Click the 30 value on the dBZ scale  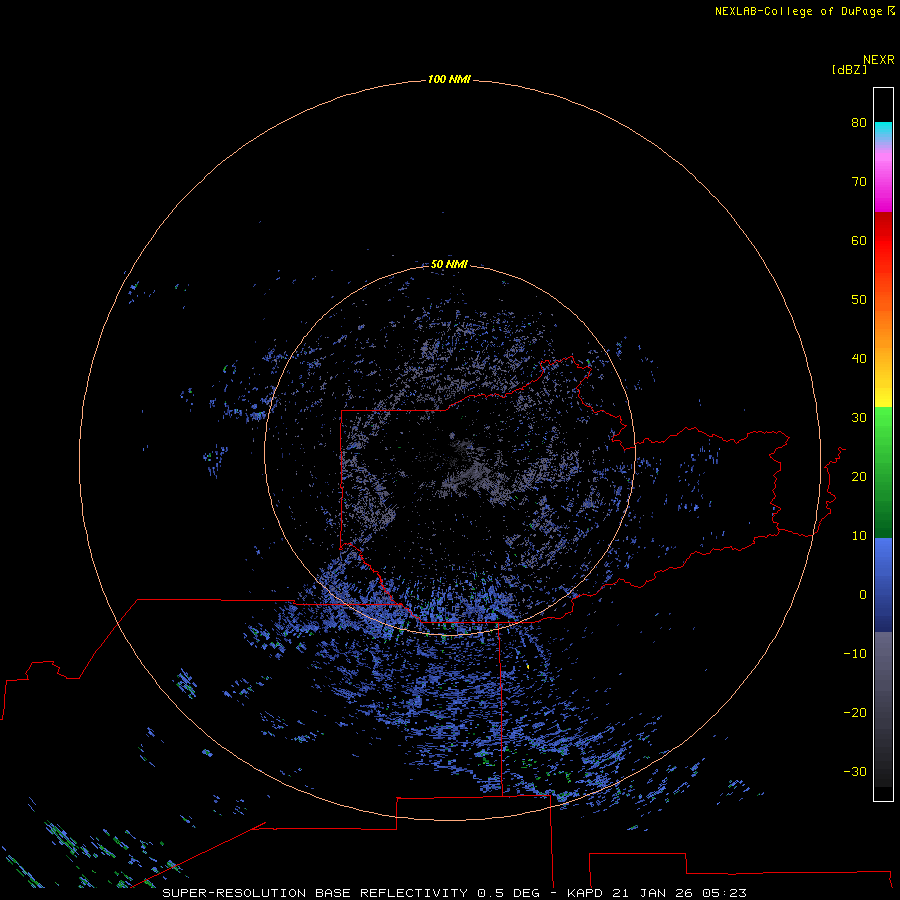coord(859,417)
